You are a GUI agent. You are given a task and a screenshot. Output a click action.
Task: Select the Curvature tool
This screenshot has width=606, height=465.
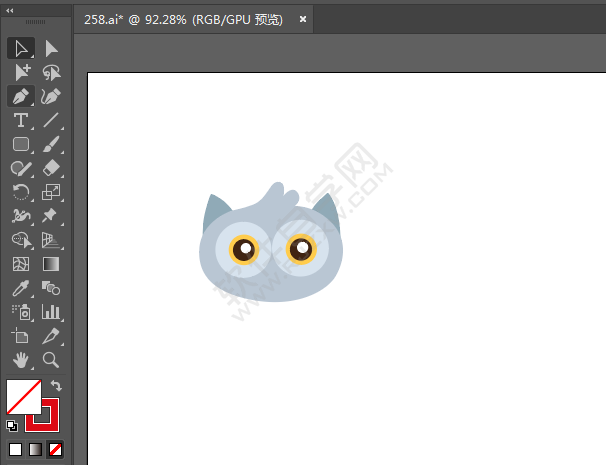pos(51,96)
